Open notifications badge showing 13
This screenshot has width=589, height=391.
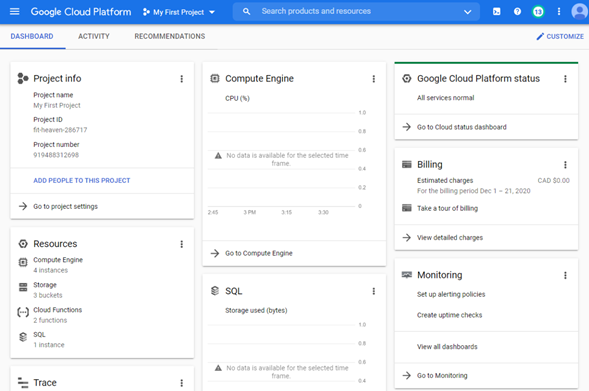point(538,12)
